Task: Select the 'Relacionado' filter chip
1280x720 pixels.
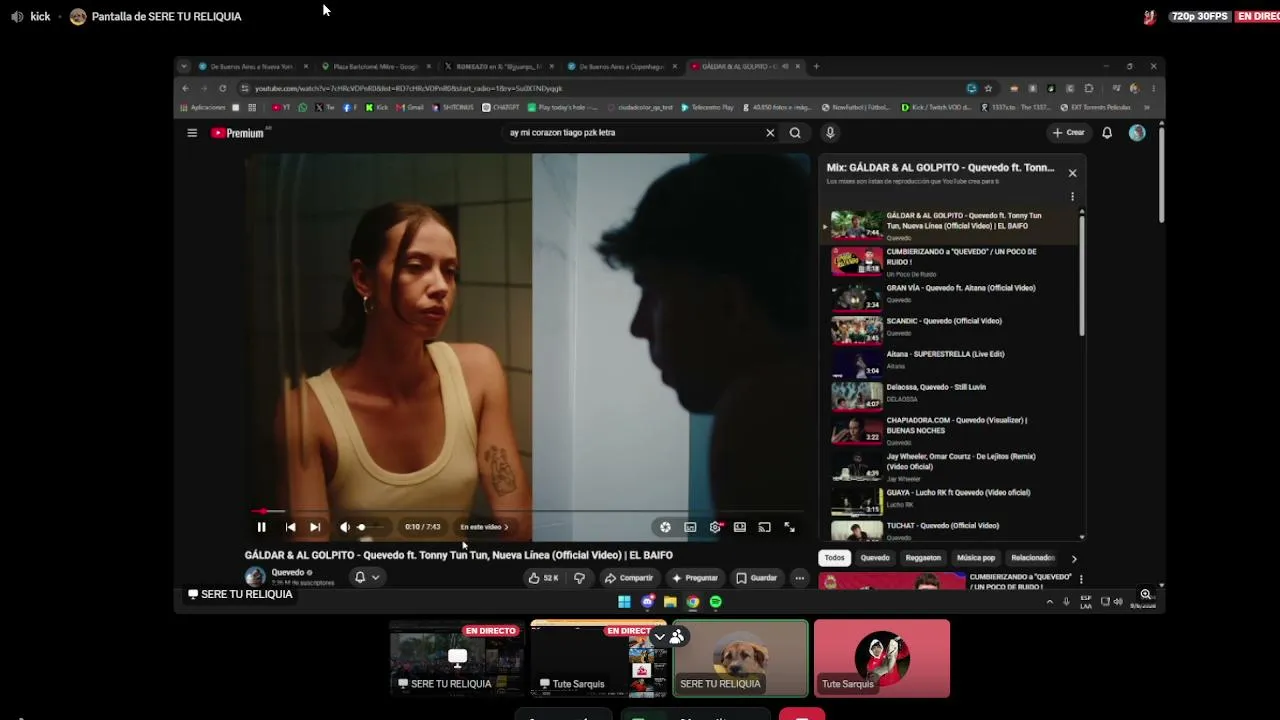Action: [1033, 558]
